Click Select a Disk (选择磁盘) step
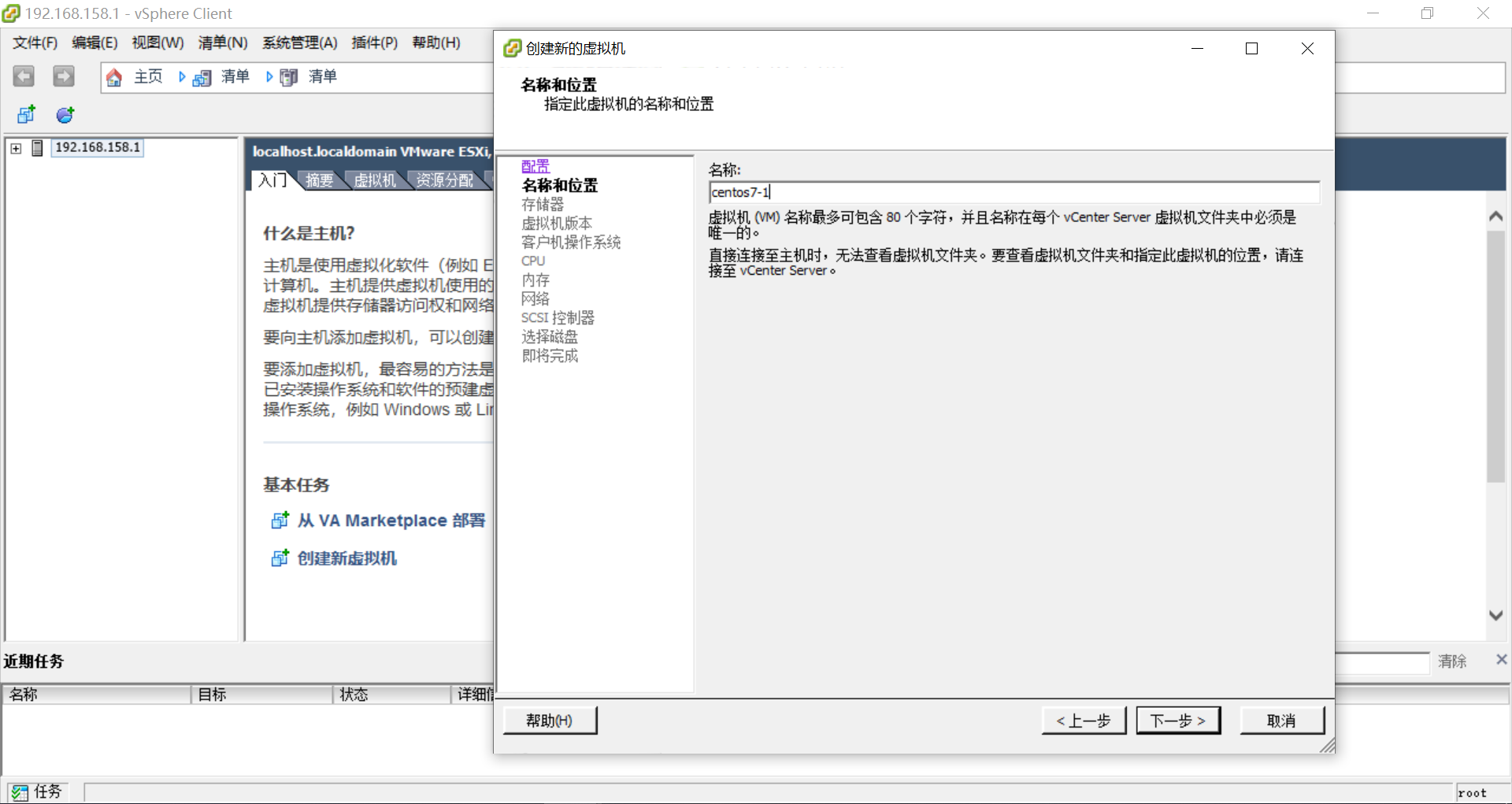 [550, 336]
